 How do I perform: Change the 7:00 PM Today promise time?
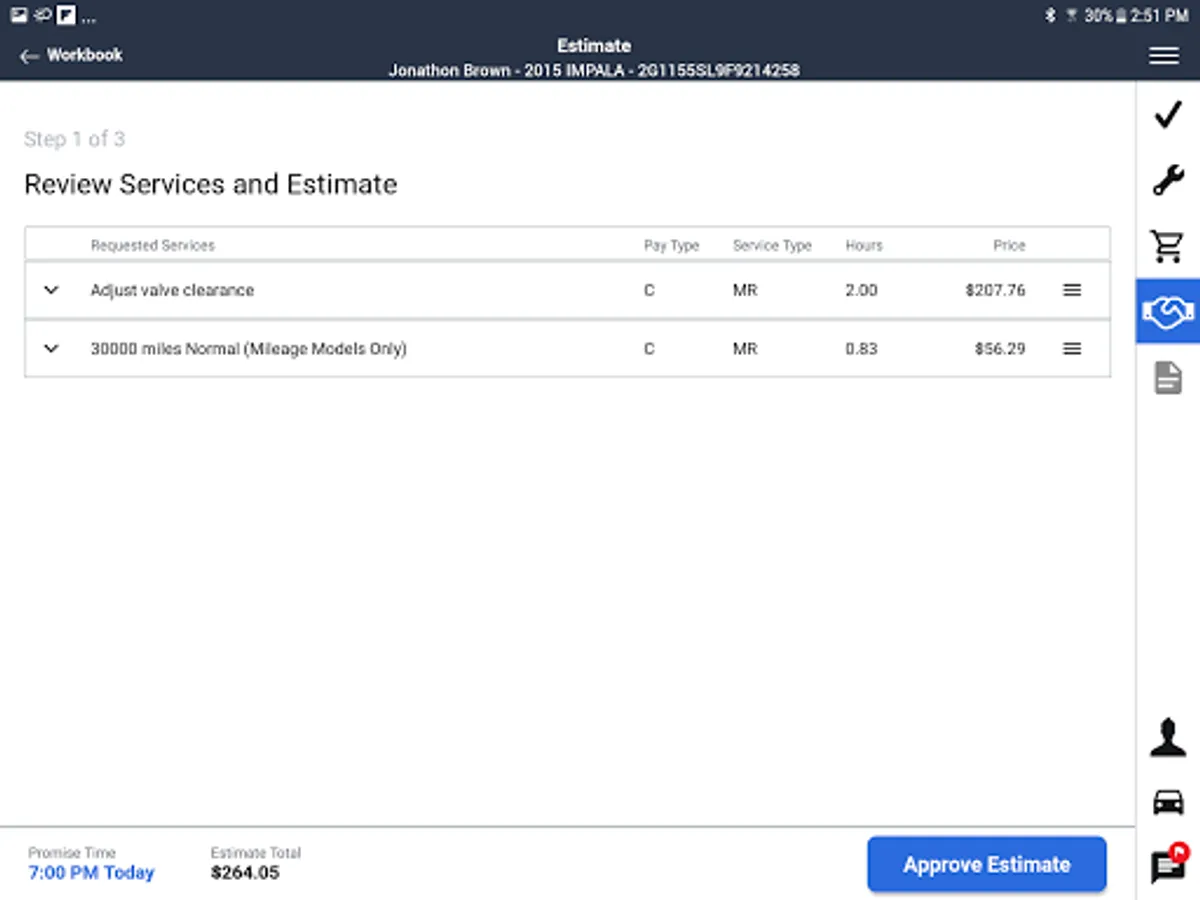point(91,873)
